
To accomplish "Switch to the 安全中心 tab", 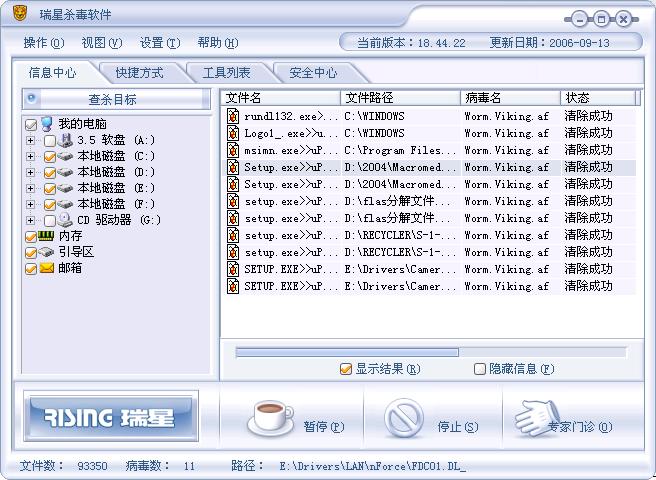I will tap(313, 73).
